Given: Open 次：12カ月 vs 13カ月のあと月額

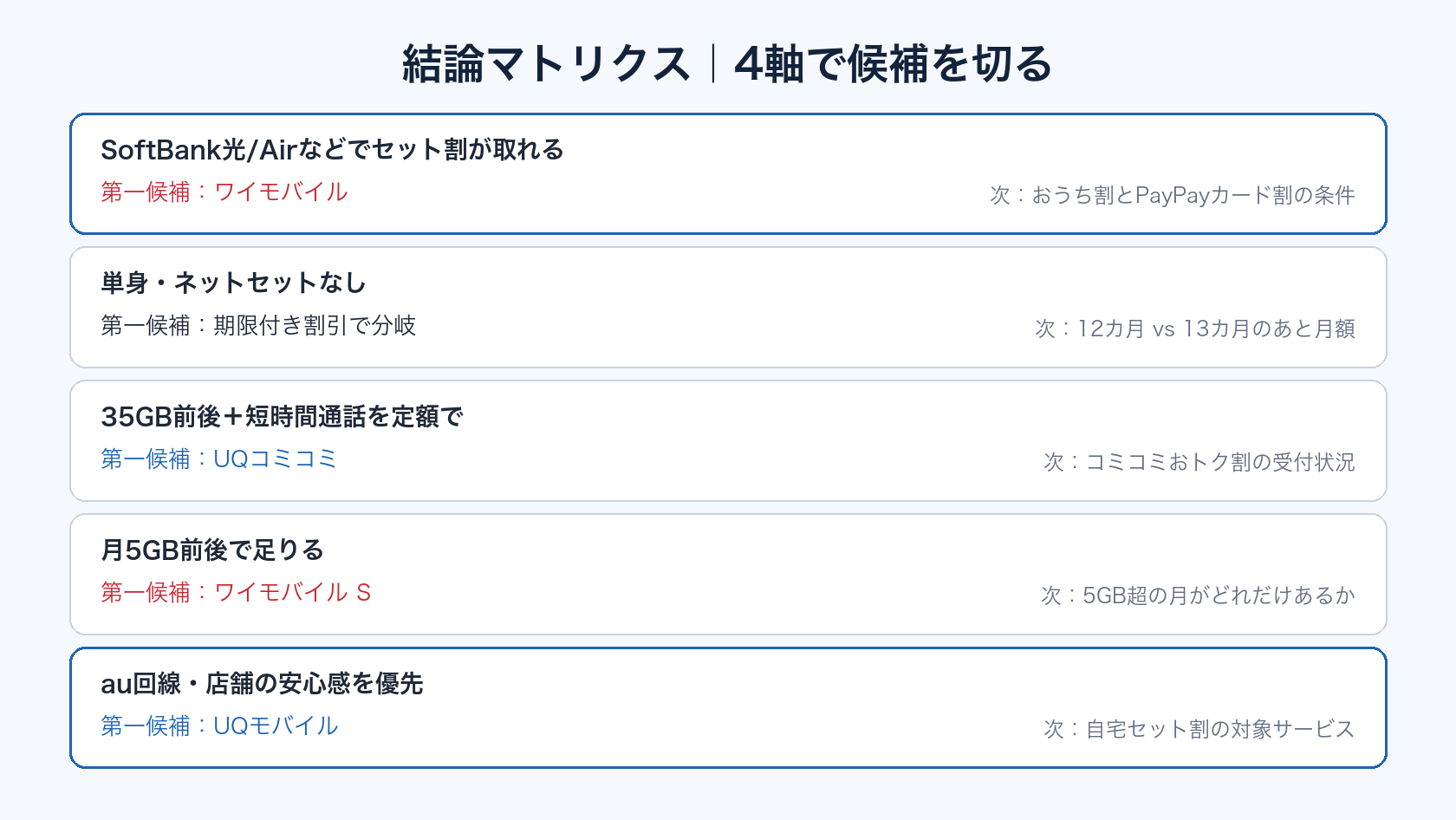Looking at the screenshot, I should pyautogui.click(x=1195, y=329).
